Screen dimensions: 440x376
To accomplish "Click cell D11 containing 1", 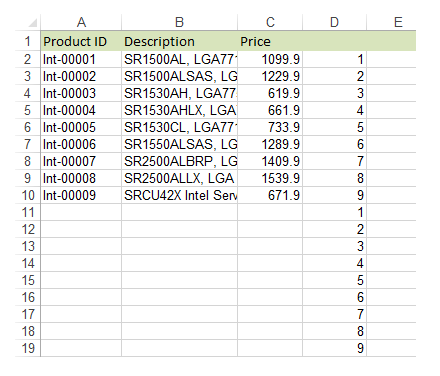I will coord(334,212).
